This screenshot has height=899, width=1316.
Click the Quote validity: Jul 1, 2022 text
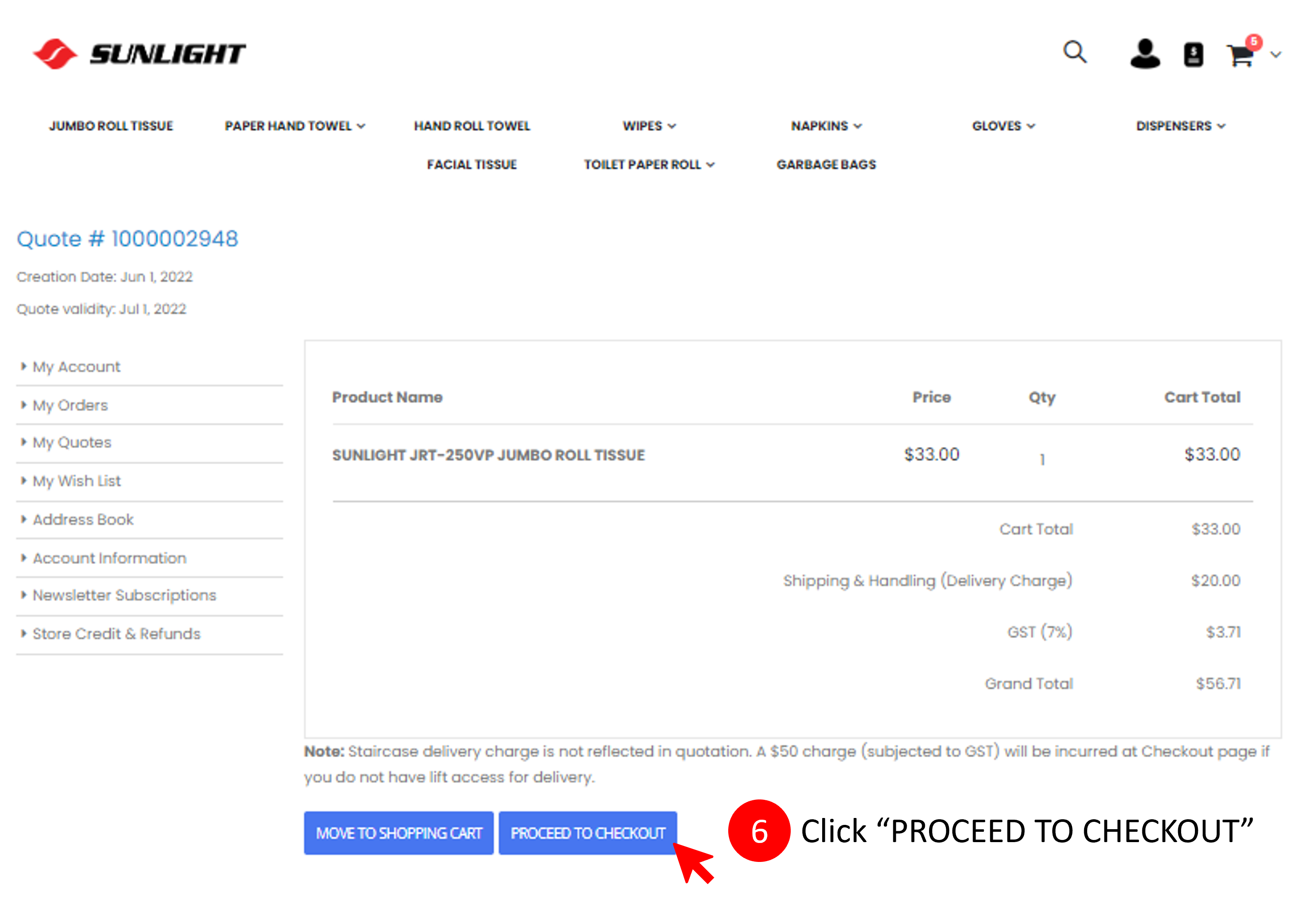point(101,309)
